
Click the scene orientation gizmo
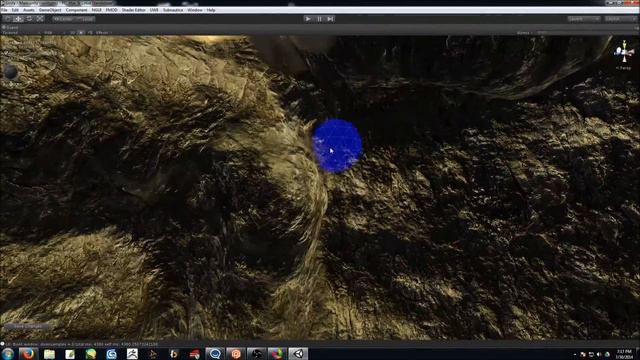[624, 52]
